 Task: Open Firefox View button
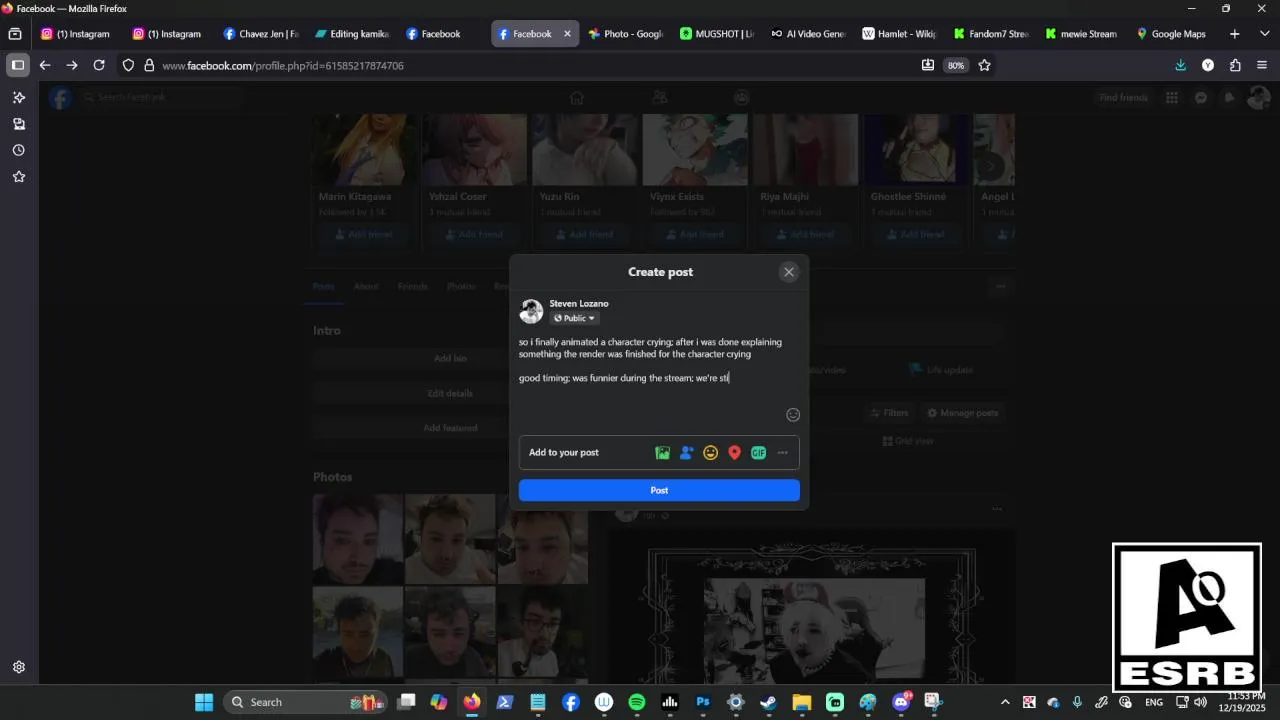coord(15,34)
